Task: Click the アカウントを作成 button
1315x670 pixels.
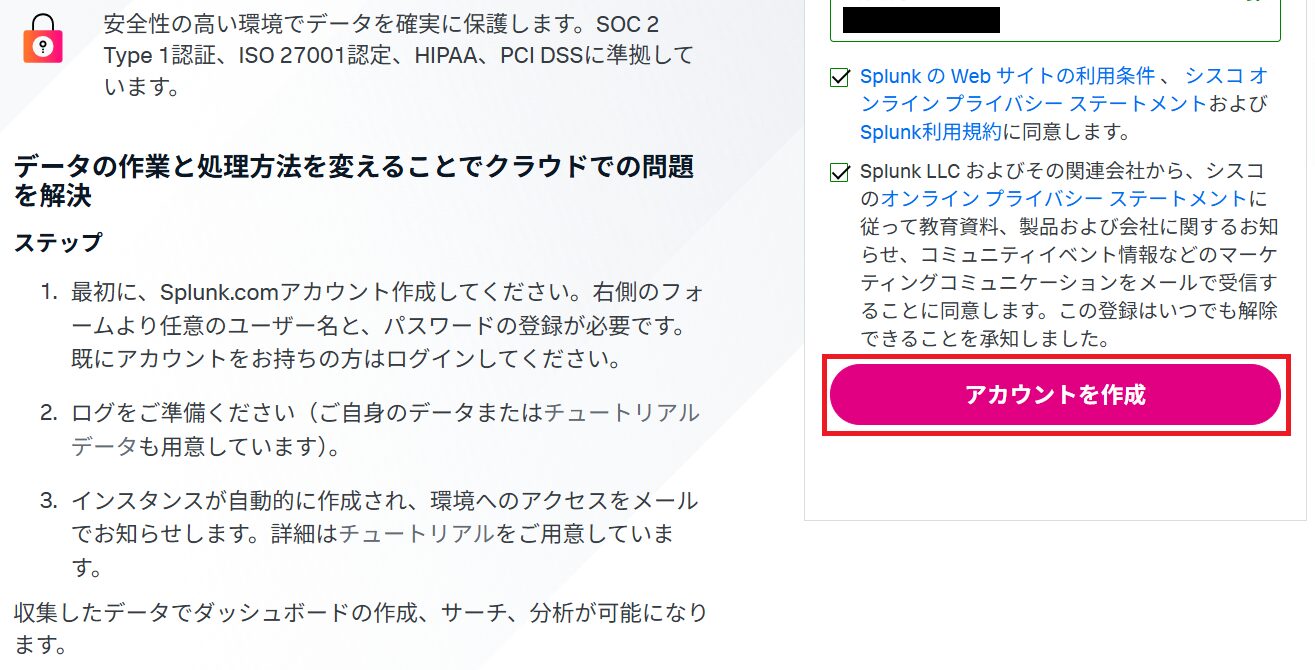Action: click(1055, 395)
